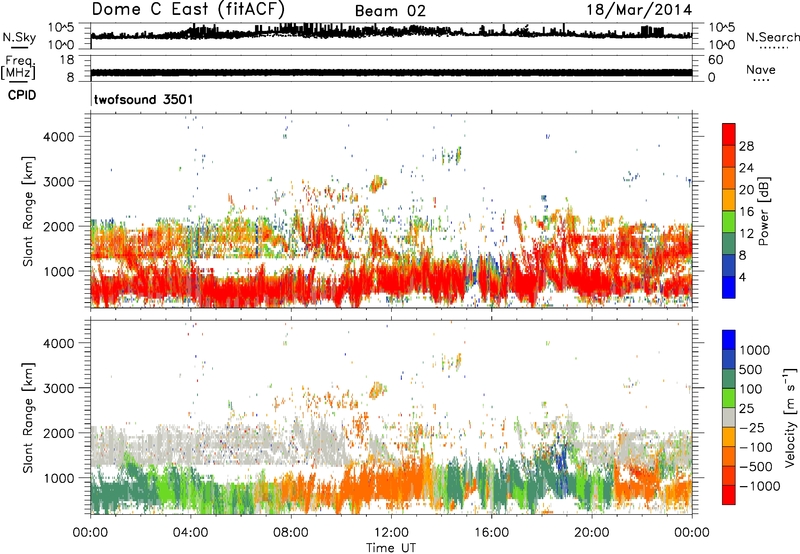Select the power swatch between 24 and 28 dB
The height and width of the screenshot is (554, 800).
pos(729,157)
